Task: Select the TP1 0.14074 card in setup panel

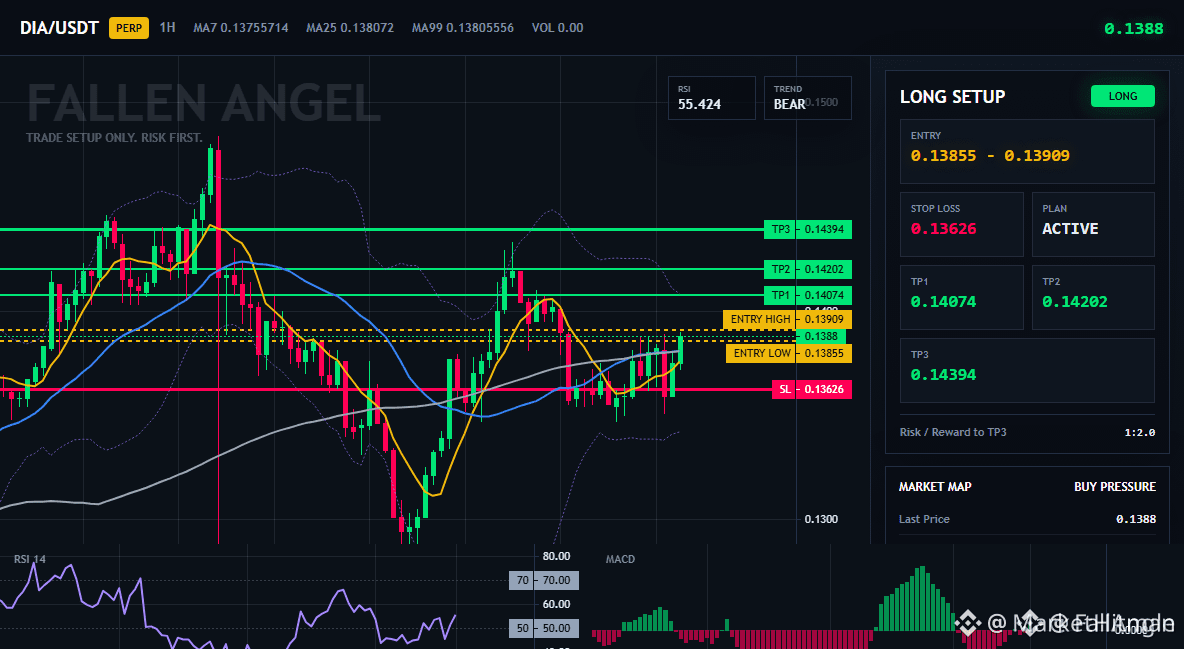Action: [x=961, y=297]
